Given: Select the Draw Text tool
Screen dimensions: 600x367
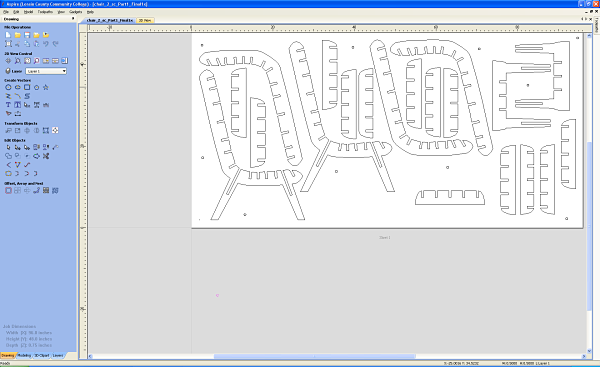Looking at the screenshot, I should (x=8, y=105).
